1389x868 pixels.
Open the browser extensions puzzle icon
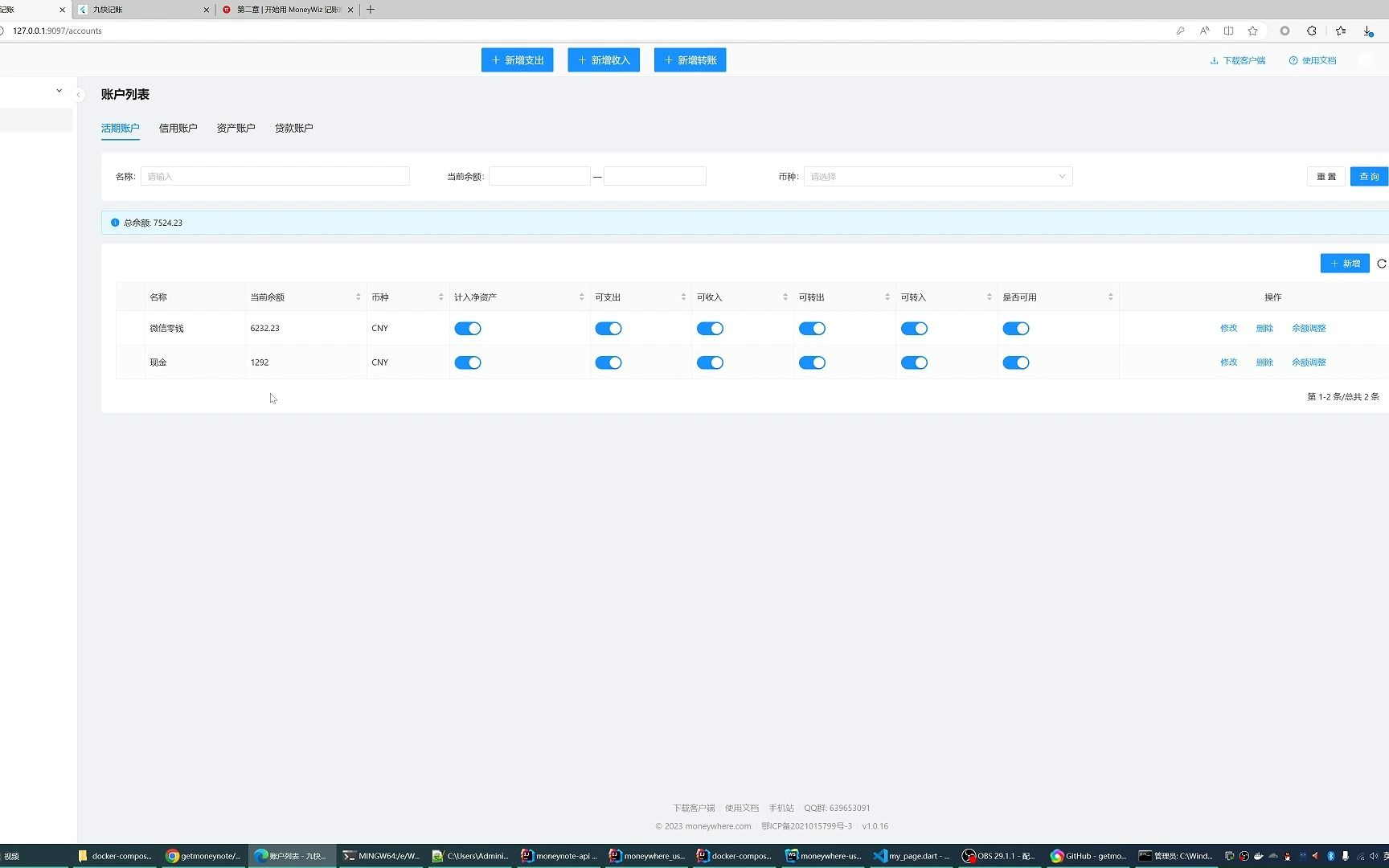coord(1312,31)
